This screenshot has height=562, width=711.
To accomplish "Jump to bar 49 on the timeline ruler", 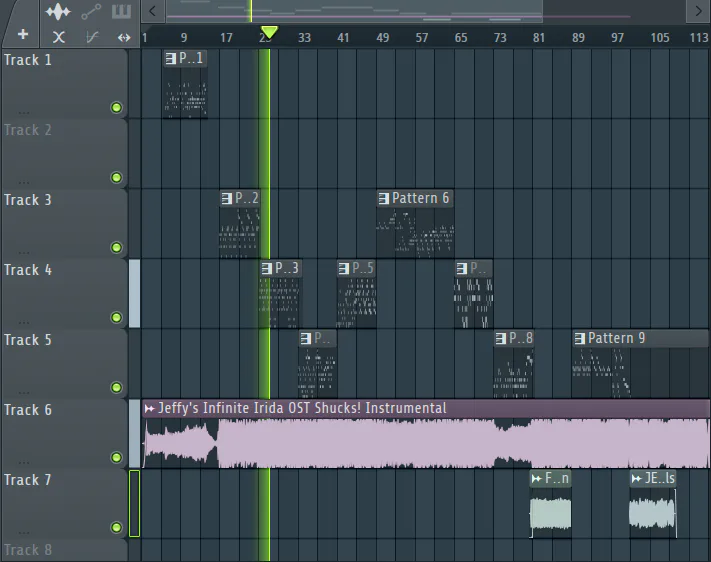I will 383,38.
